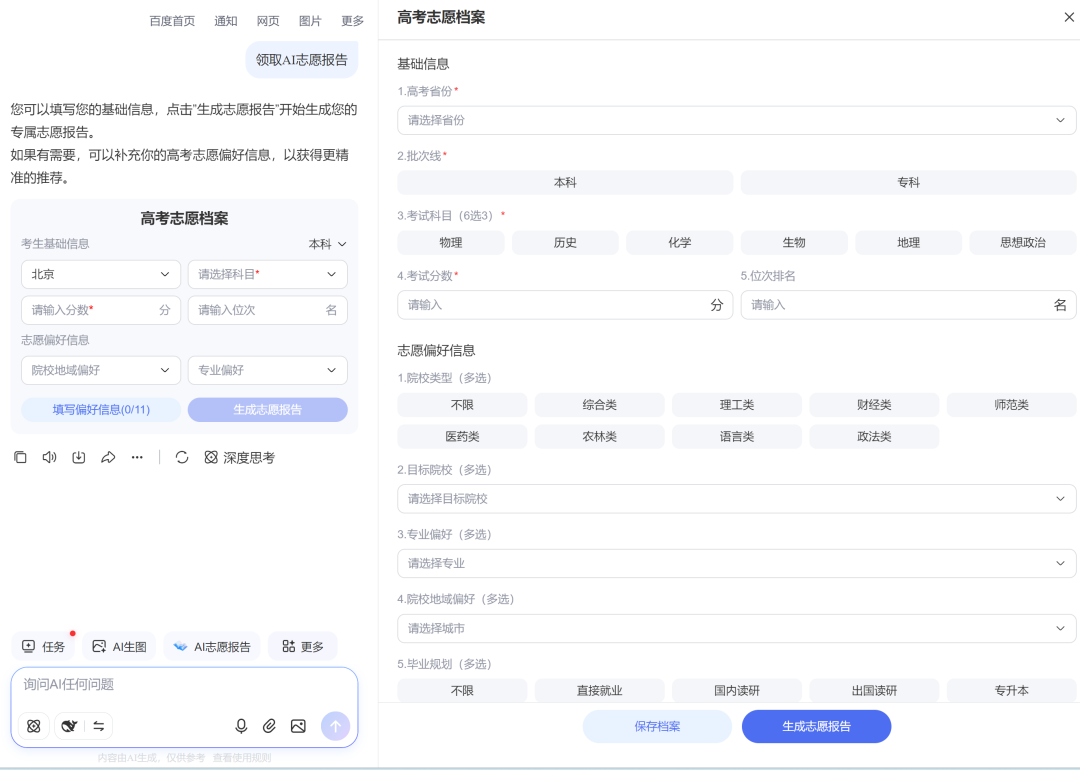The height and width of the screenshot is (770, 1080).
Task: Select 专科 batch line option
Action: tap(908, 183)
